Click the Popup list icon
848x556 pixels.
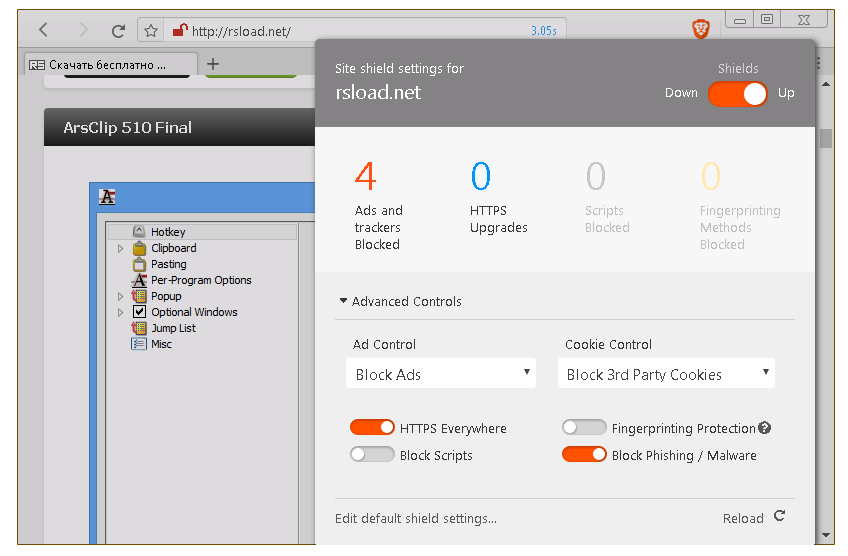[139, 296]
